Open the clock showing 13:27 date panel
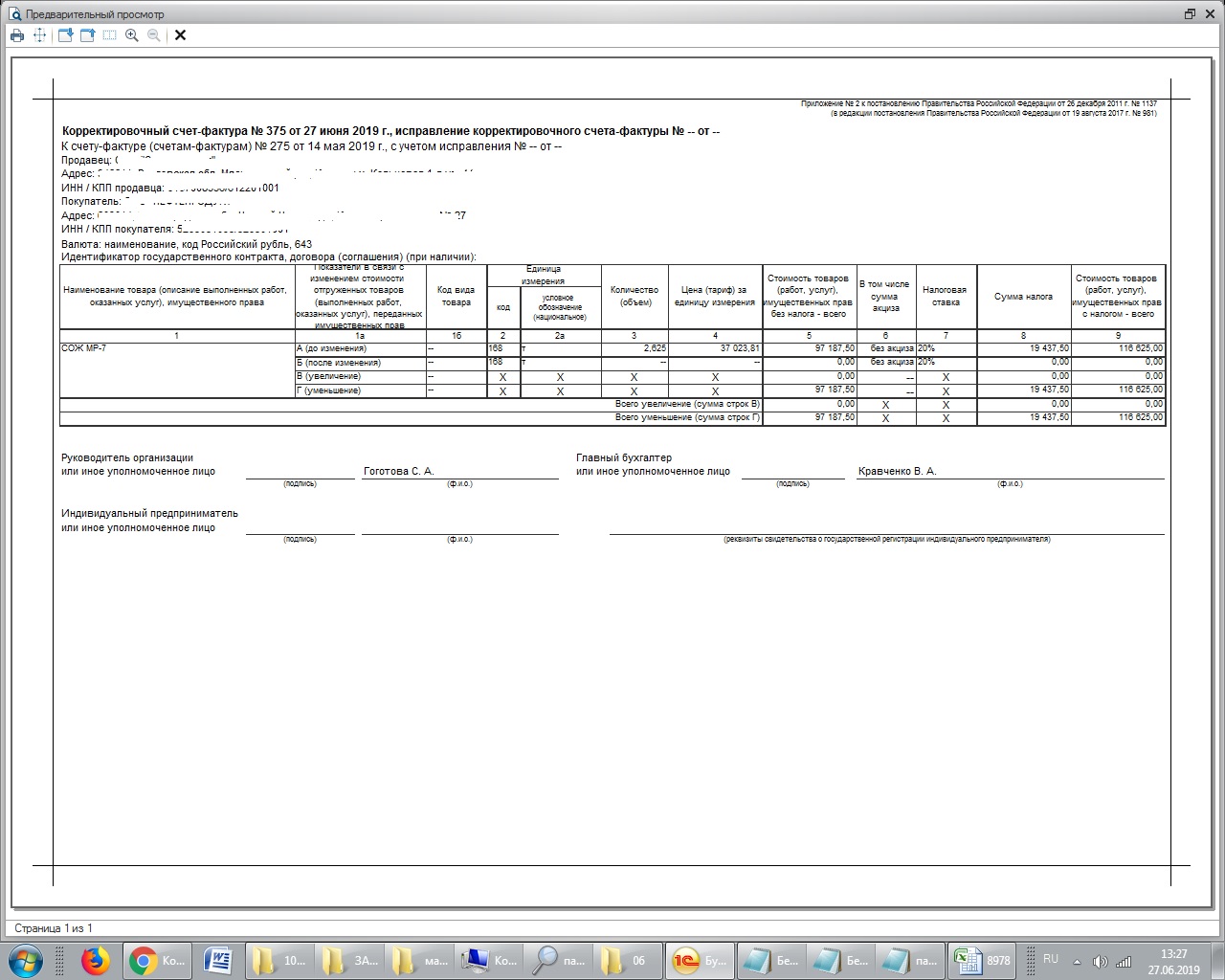This screenshot has width=1225, height=980. (x=1173, y=961)
